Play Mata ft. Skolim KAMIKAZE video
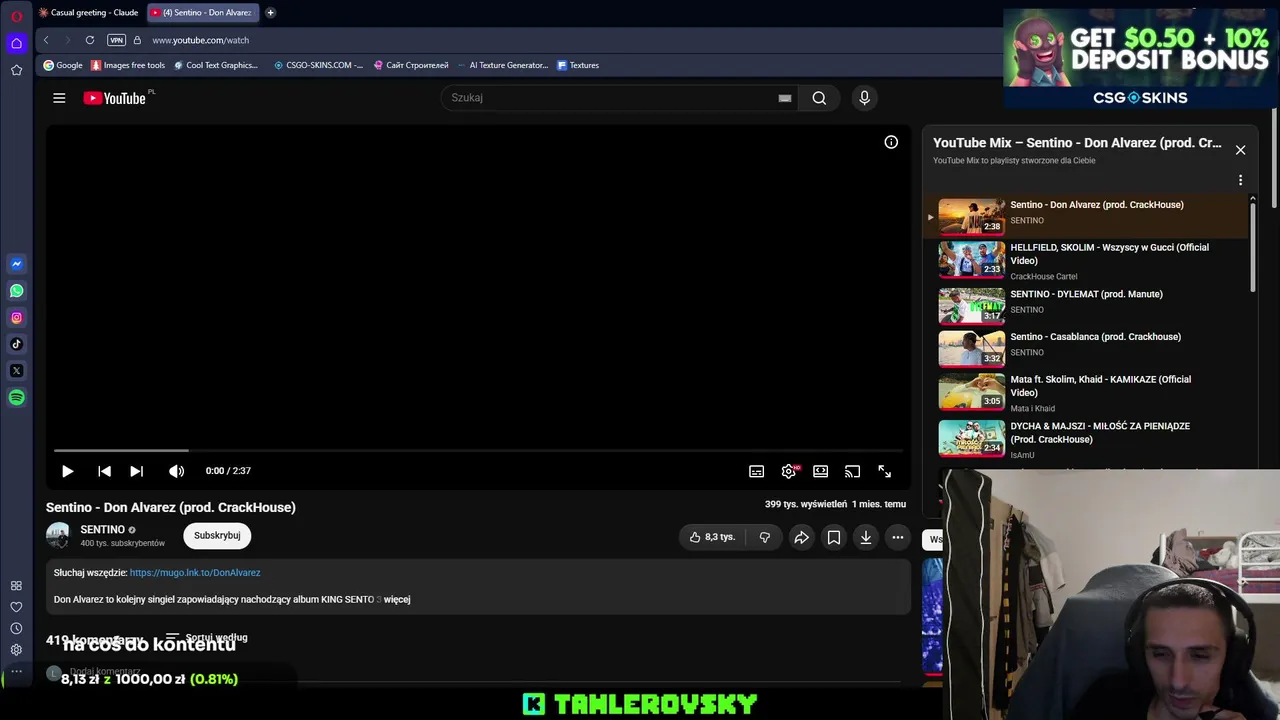This screenshot has width=1280, height=720. [1086, 392]
